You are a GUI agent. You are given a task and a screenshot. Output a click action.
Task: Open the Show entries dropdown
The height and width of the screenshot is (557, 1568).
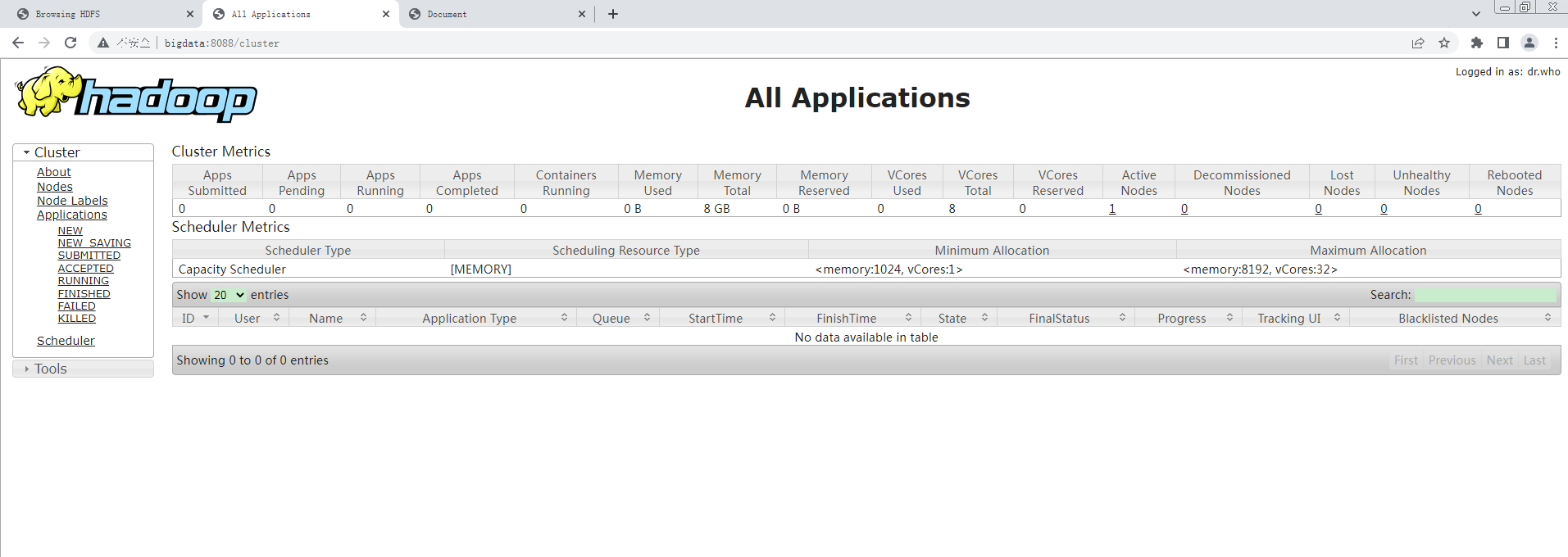coord(229,295)
